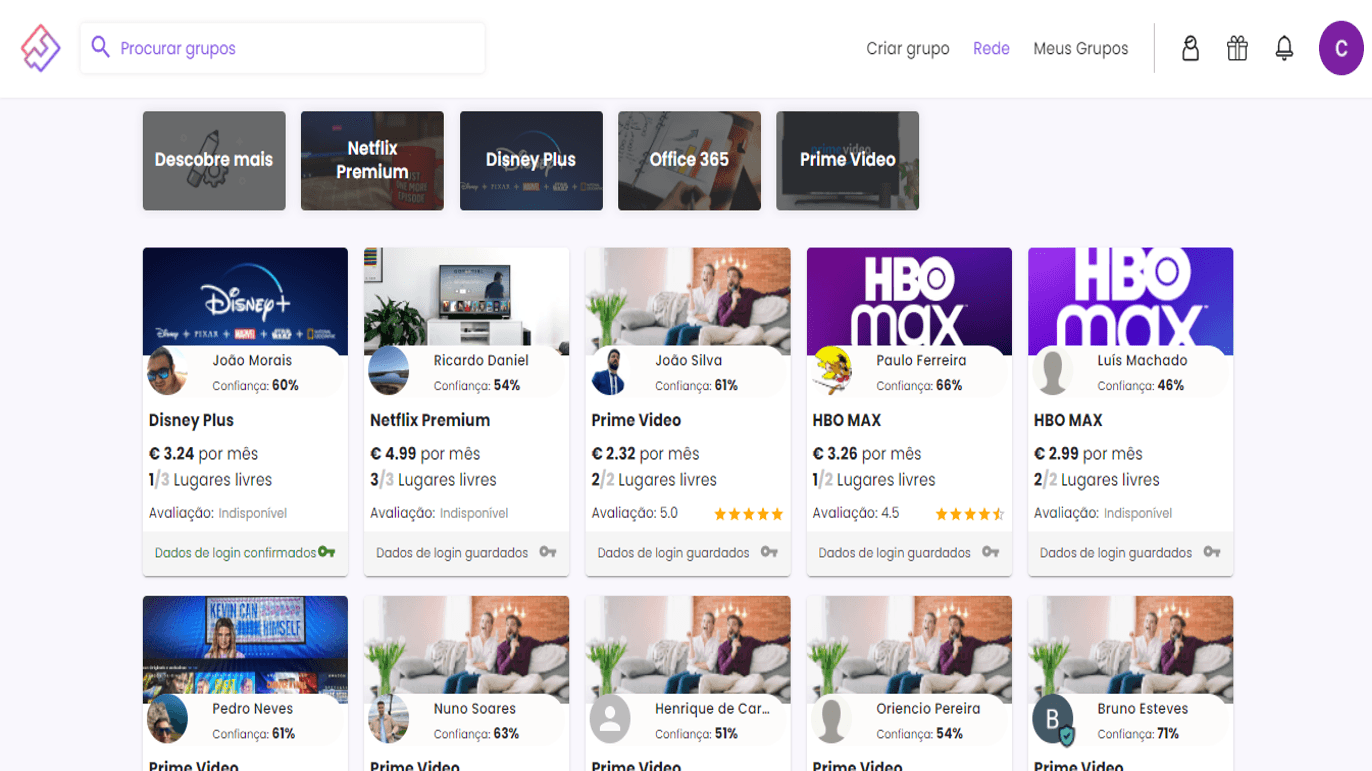The image size is (1372, 771).
Task: Click the search magnifier icon
Action: click(100, 47)
